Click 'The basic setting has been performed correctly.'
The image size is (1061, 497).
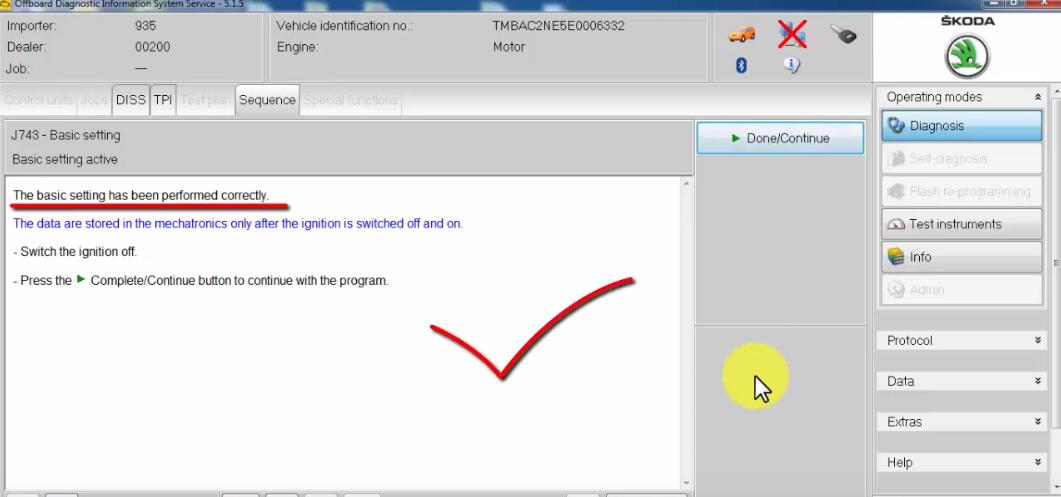coord(141,196)
